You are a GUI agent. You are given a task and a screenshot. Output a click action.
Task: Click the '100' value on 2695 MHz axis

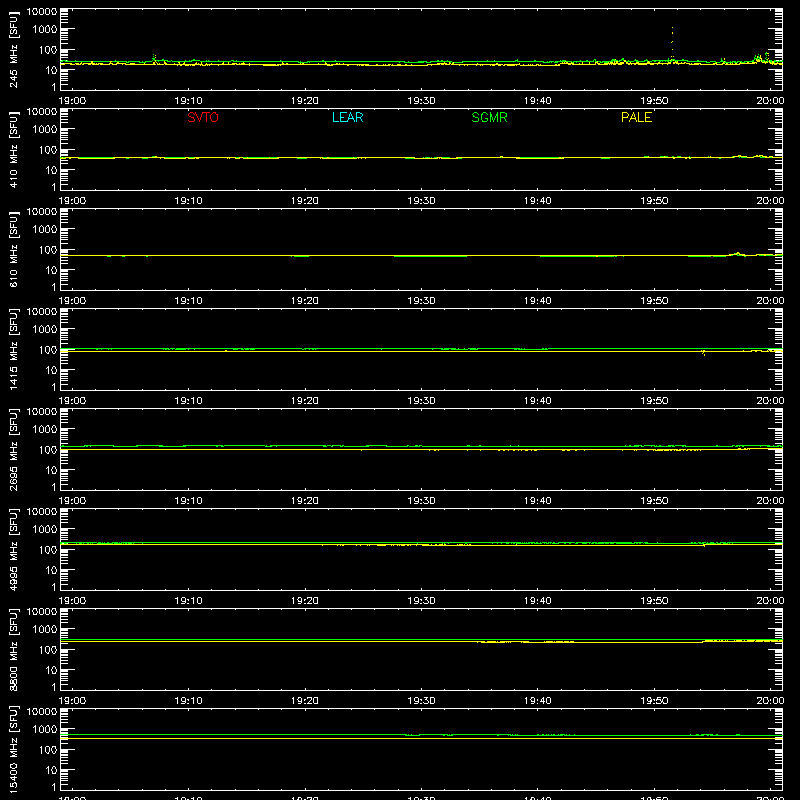tap(48, 450)
